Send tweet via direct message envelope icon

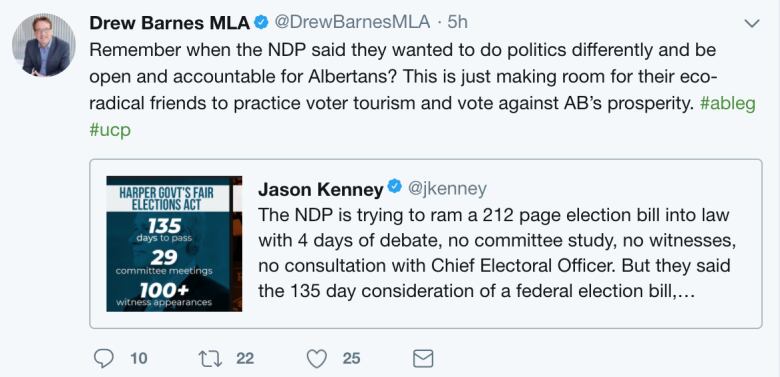423,359
